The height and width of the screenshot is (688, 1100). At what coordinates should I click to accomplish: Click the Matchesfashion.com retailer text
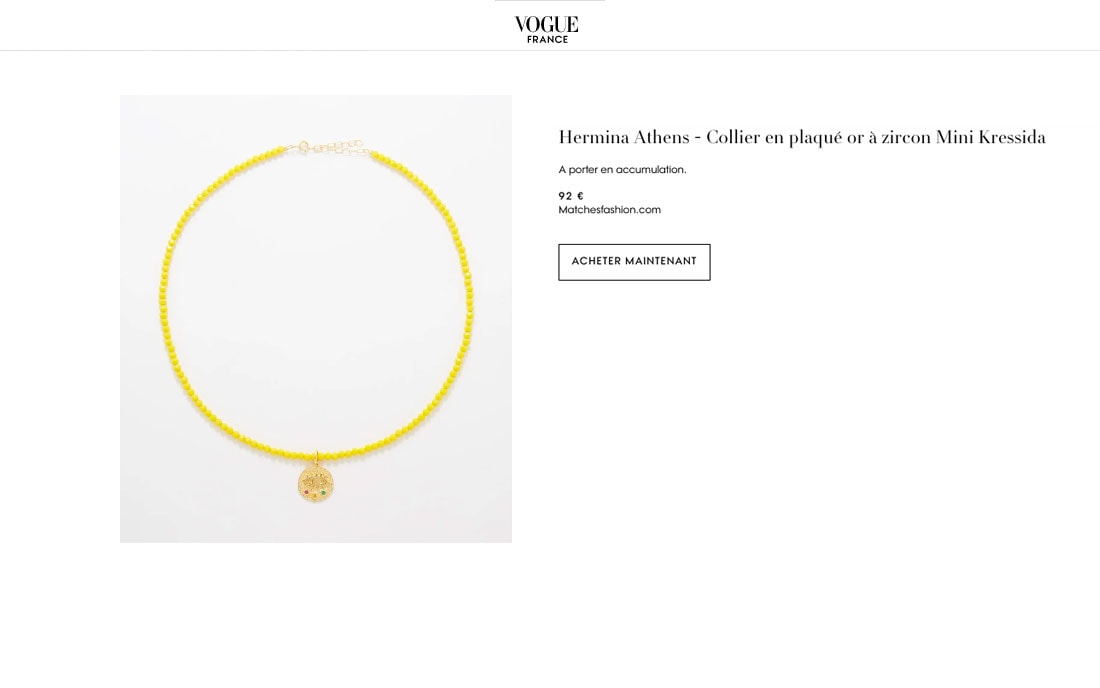[610, 210]
